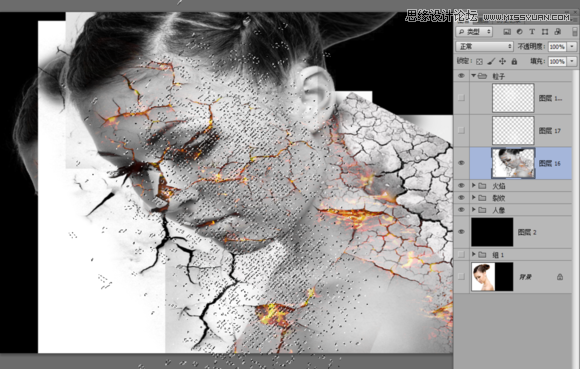This screenshot has width=580, height=369.
Task: Hide the 人像 group
Action: pos(461,210)
